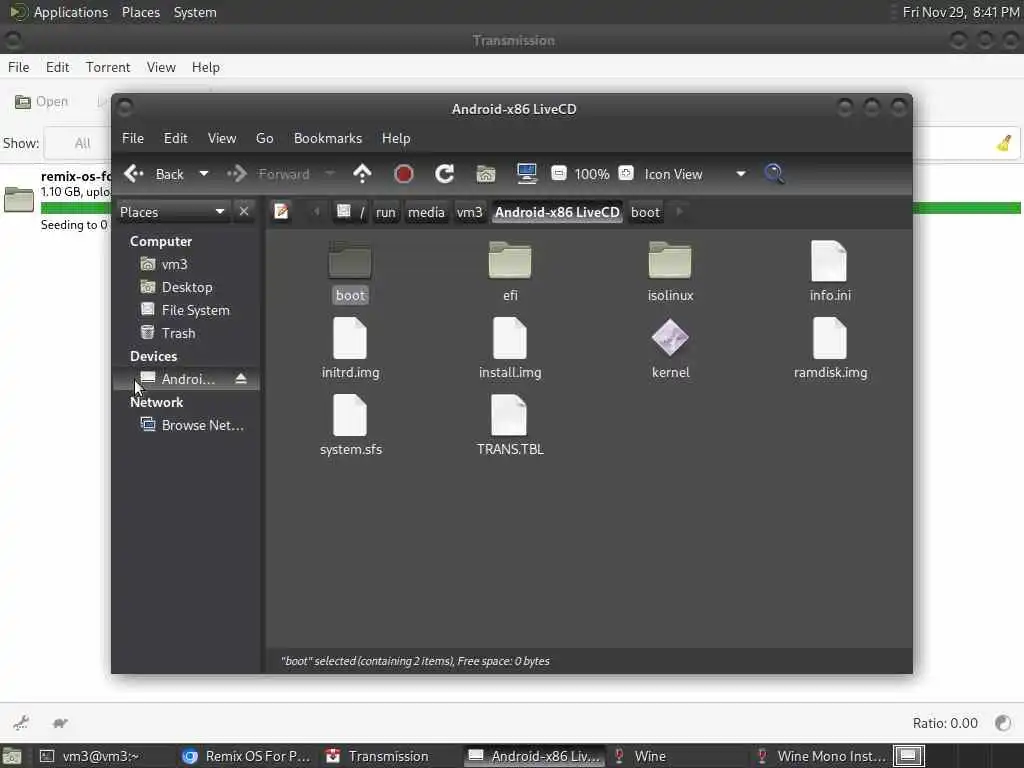Image resolution: width=1024 pixels, height=768 pixels.
Task: Go to 'media' in the path bar
Action: 426,212
